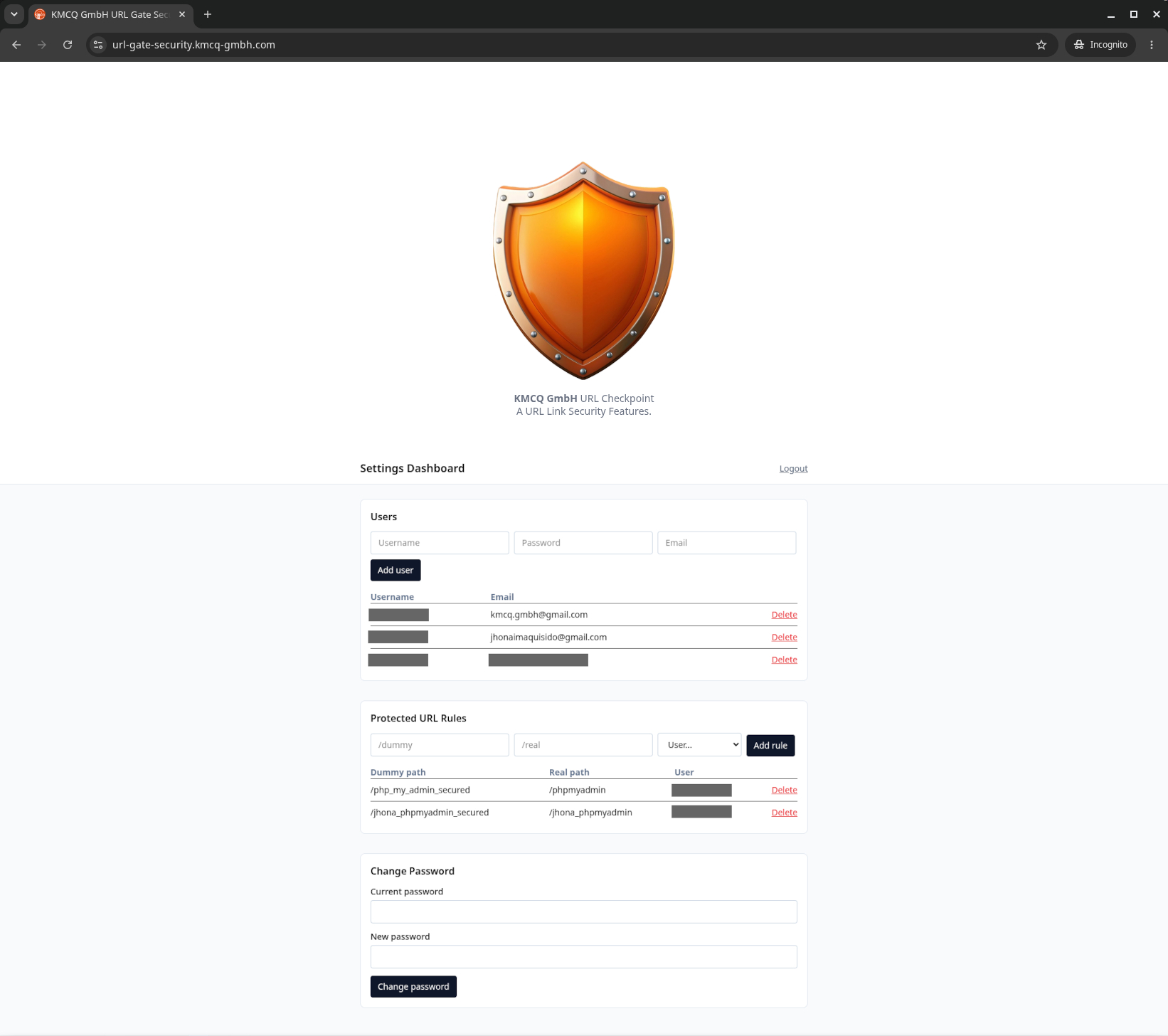Click the Change password button
Viewport: 1168px width, 1036px height.
[413, 987]
